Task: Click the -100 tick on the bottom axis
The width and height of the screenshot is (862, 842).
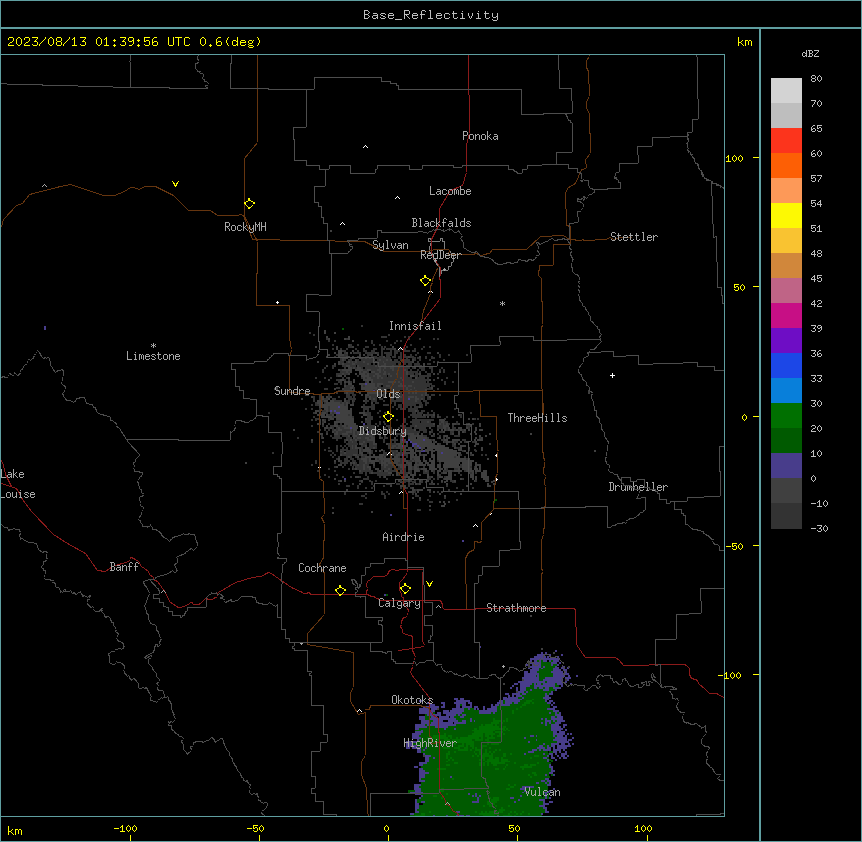Action: click(125, 828)
